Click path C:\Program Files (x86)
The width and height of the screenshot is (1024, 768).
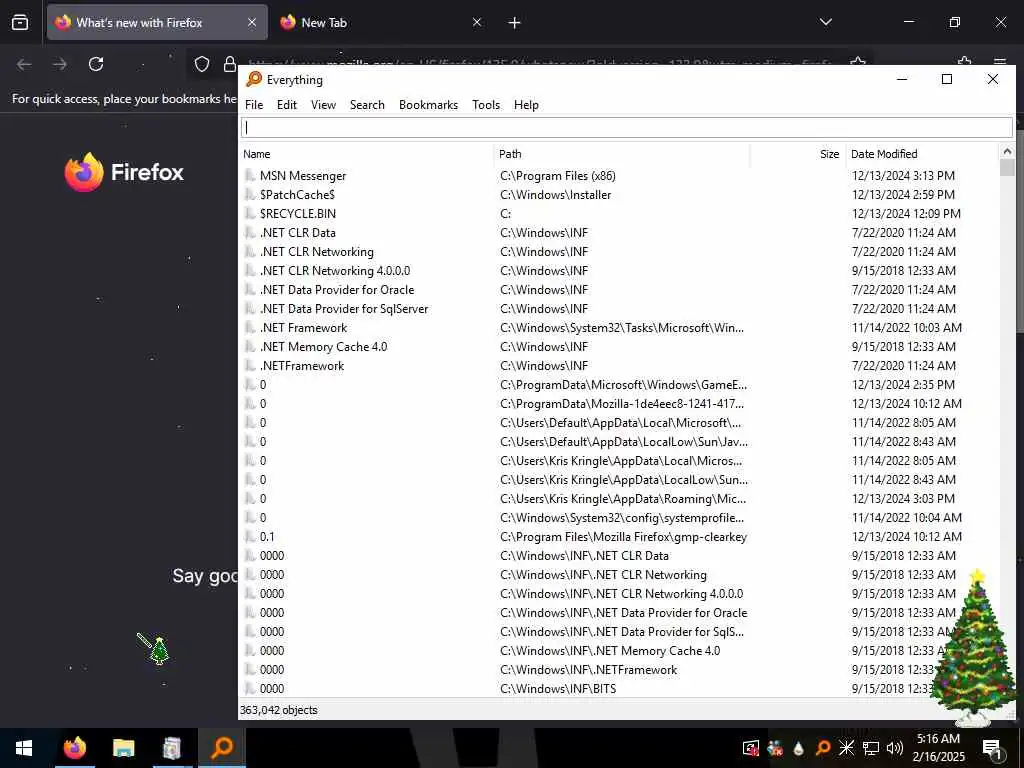click(x=558, y=176)
